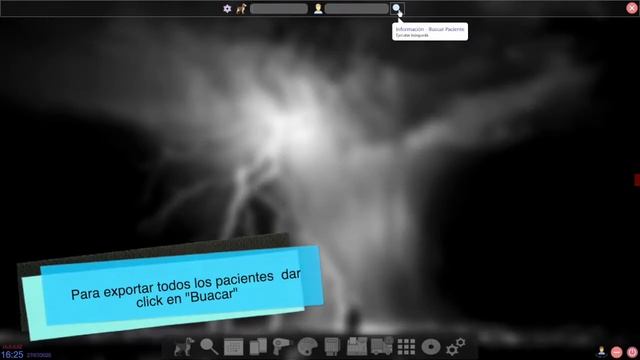Click the user avatar icon at bottom right

tap(602, 351)
